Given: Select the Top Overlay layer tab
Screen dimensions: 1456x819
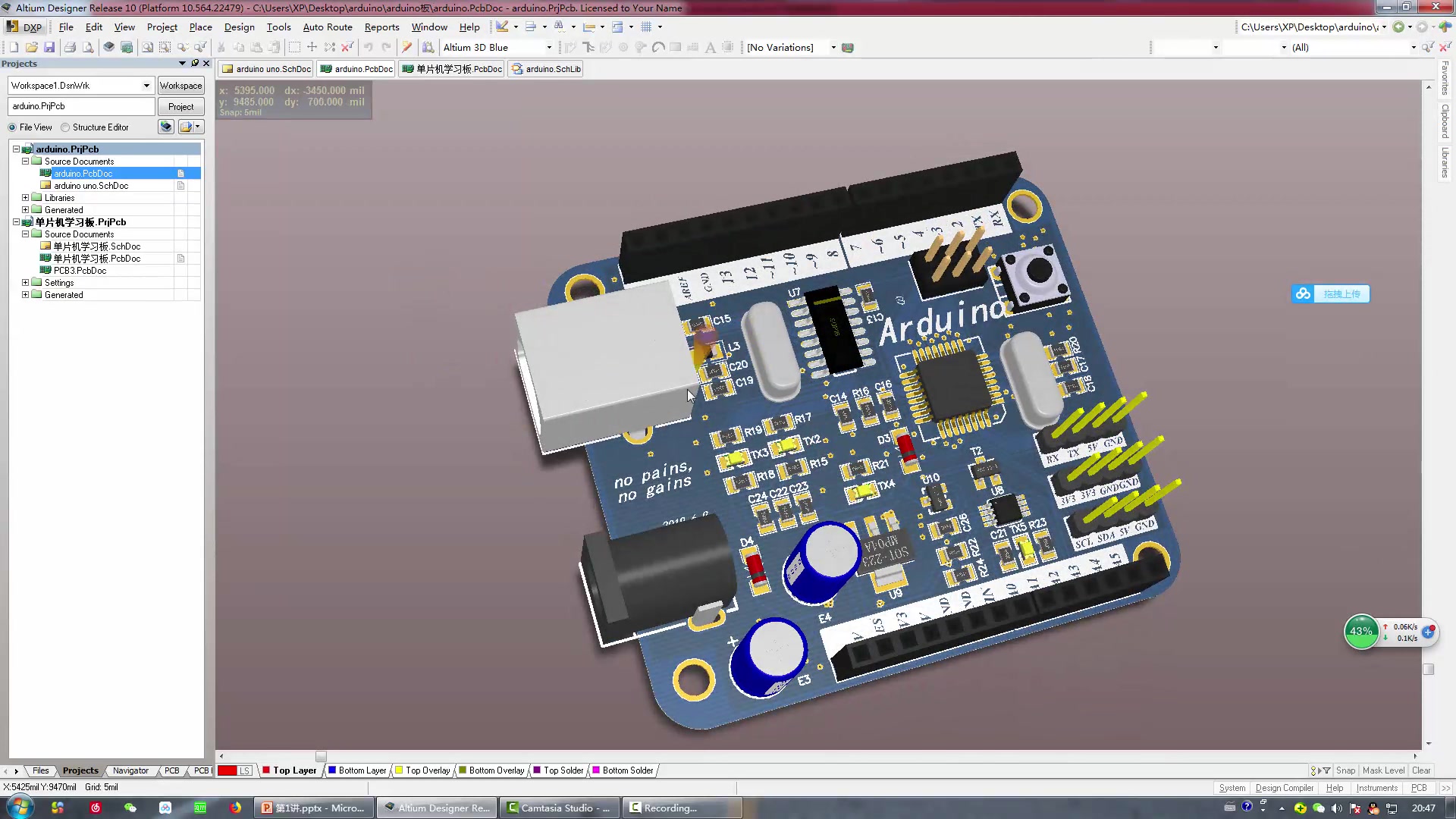Looking at the screenshot, I should tap(422, 770).
